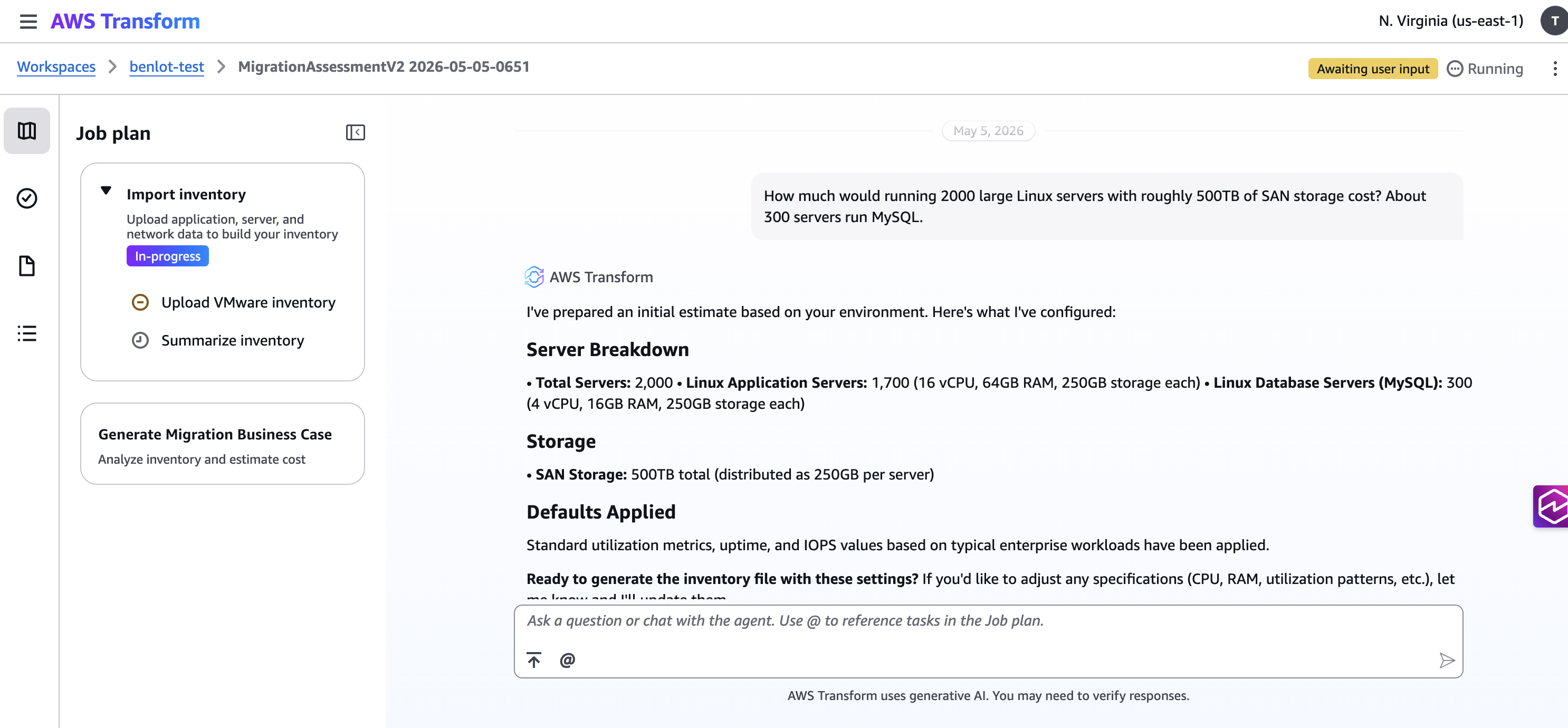Viewport: 1568px width, 728px height.
Task: Open the user avatar account menu
Action: click(x=1554, y=21)
